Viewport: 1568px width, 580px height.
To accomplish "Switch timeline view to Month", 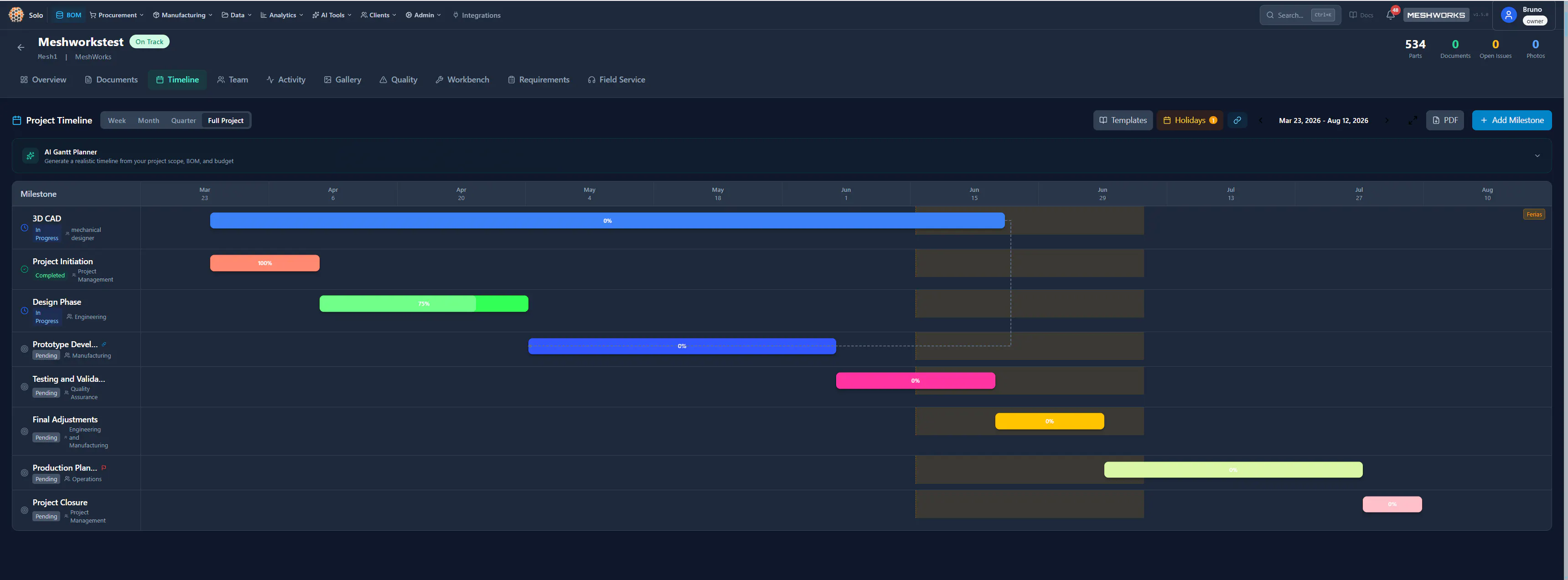I will point(149,120).
